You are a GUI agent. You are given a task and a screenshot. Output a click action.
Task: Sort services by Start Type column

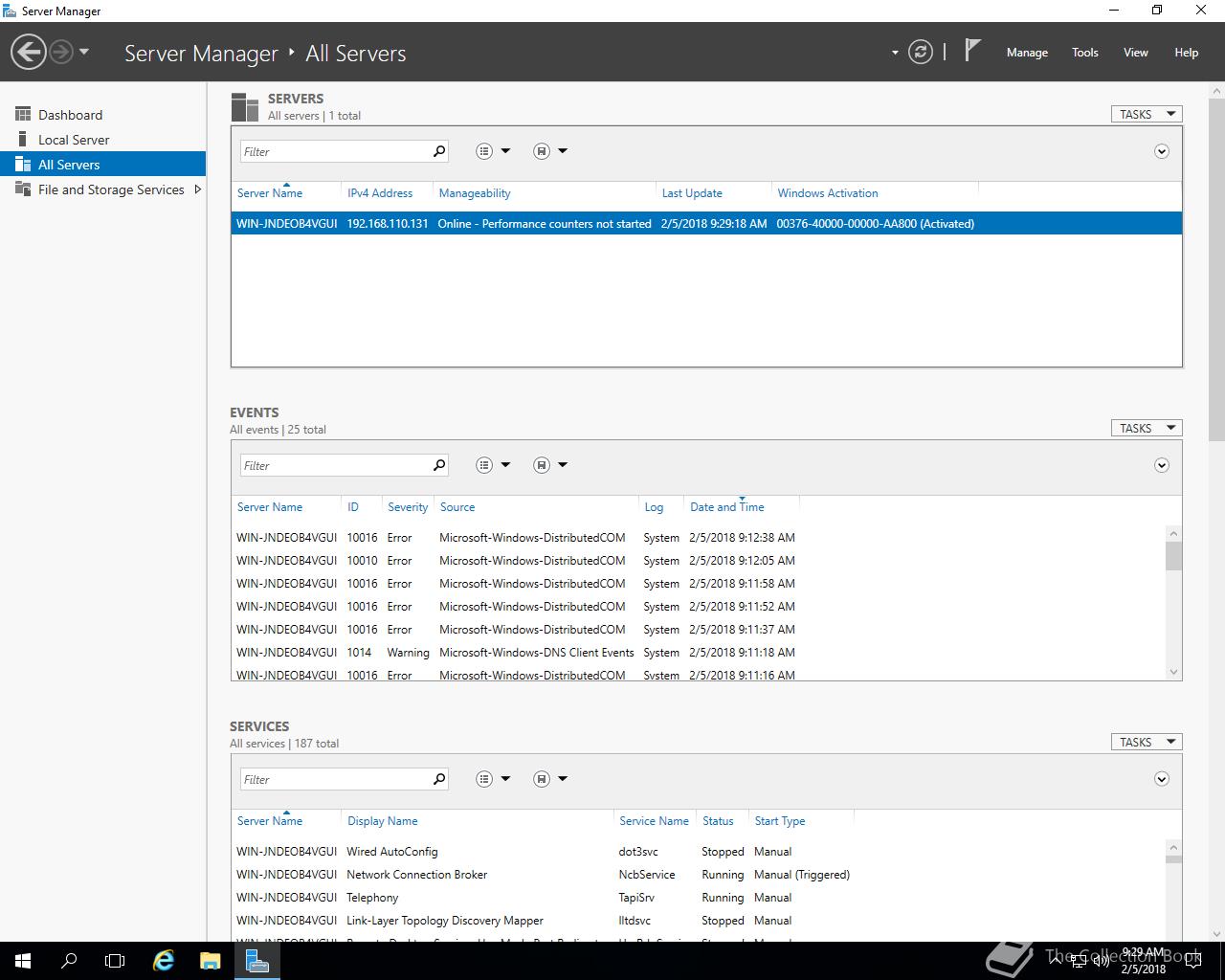point(780,821)
